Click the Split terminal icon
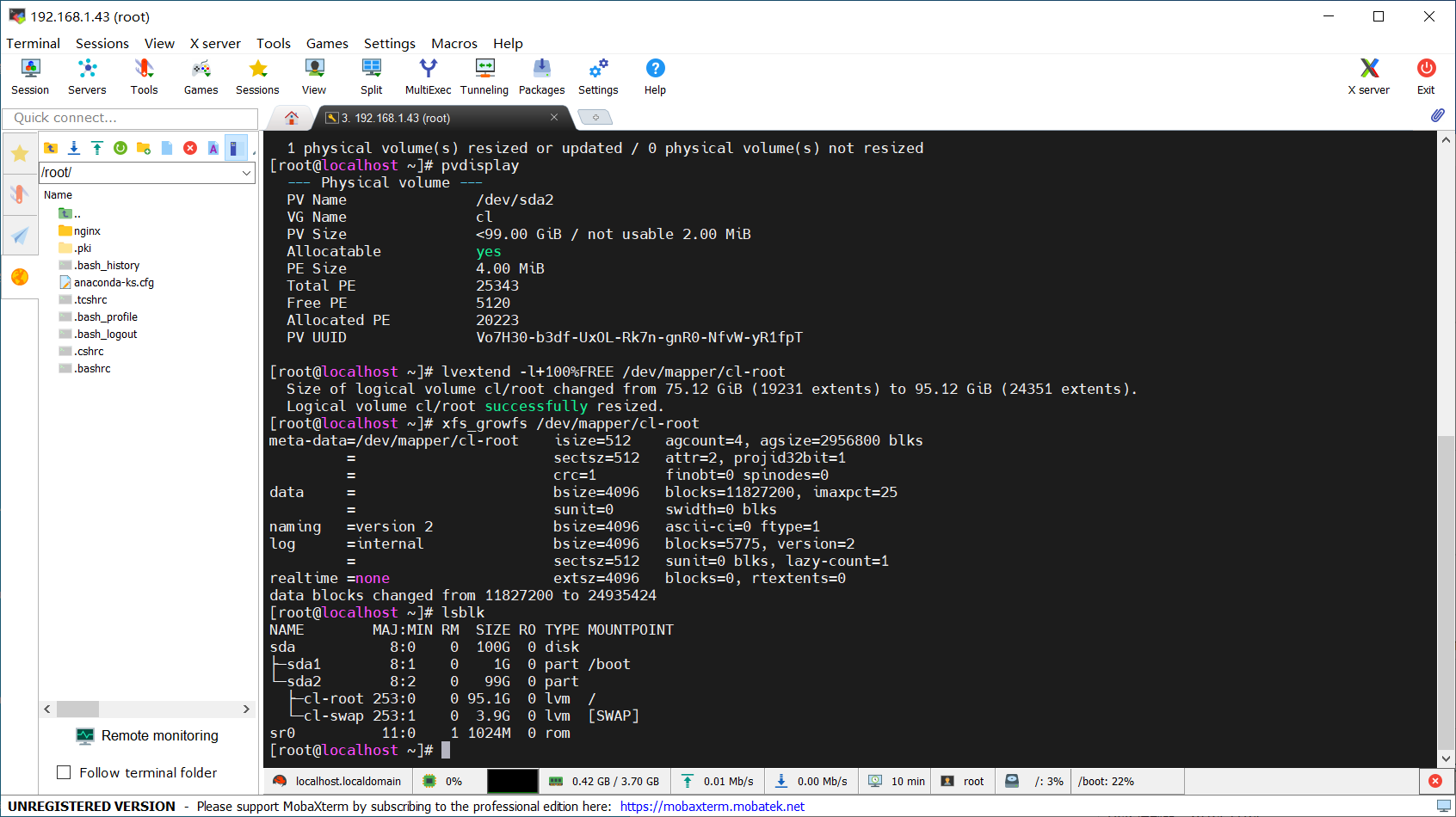The width and height of the screenshot is (1456, 817). point(372,77)
